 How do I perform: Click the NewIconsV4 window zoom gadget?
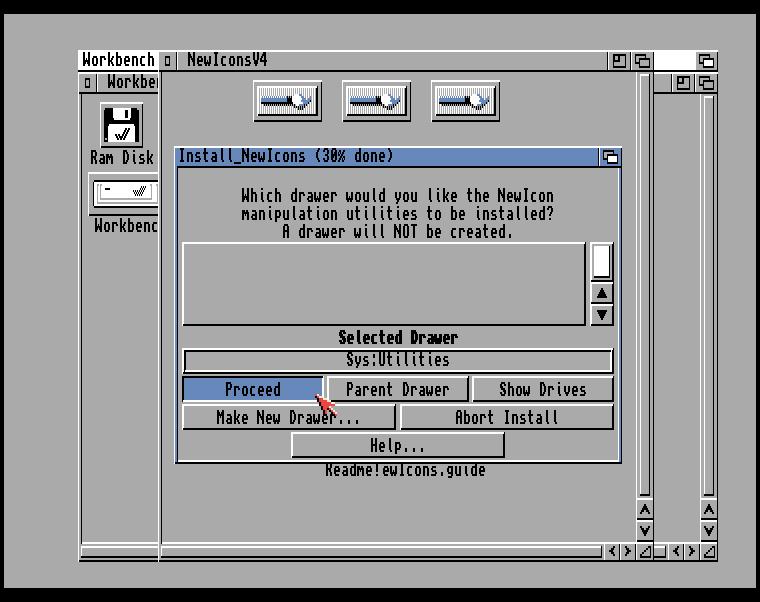tap(620, 61)
